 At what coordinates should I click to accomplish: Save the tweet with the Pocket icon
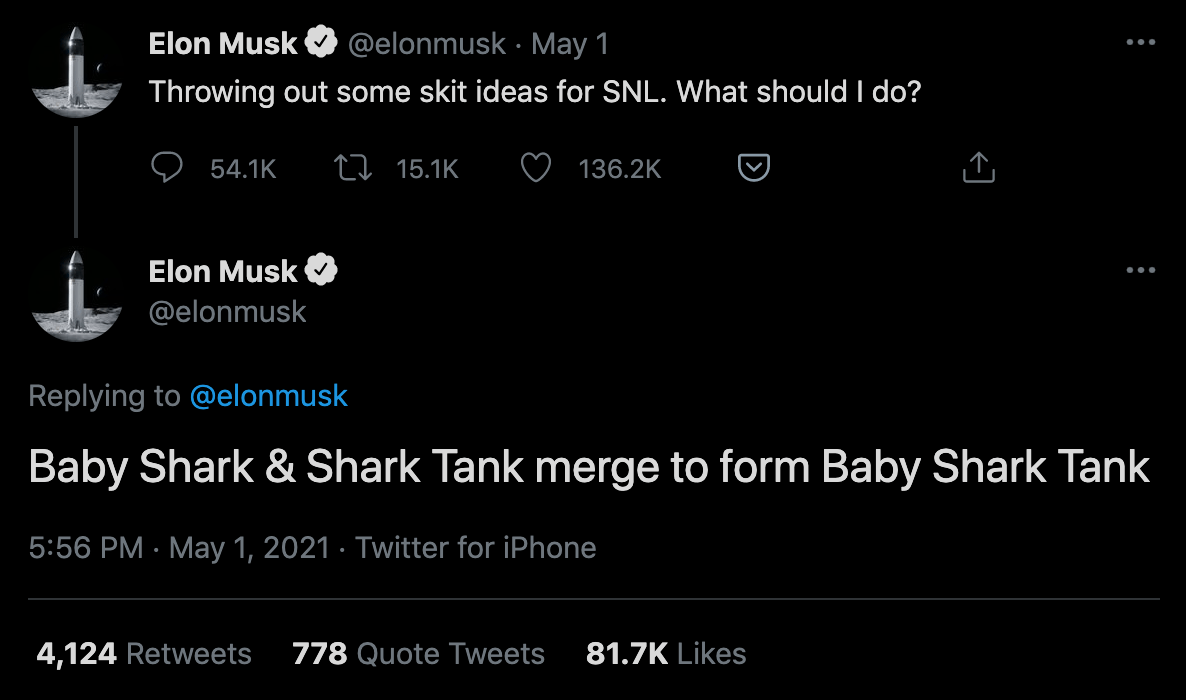pos(754,169)
